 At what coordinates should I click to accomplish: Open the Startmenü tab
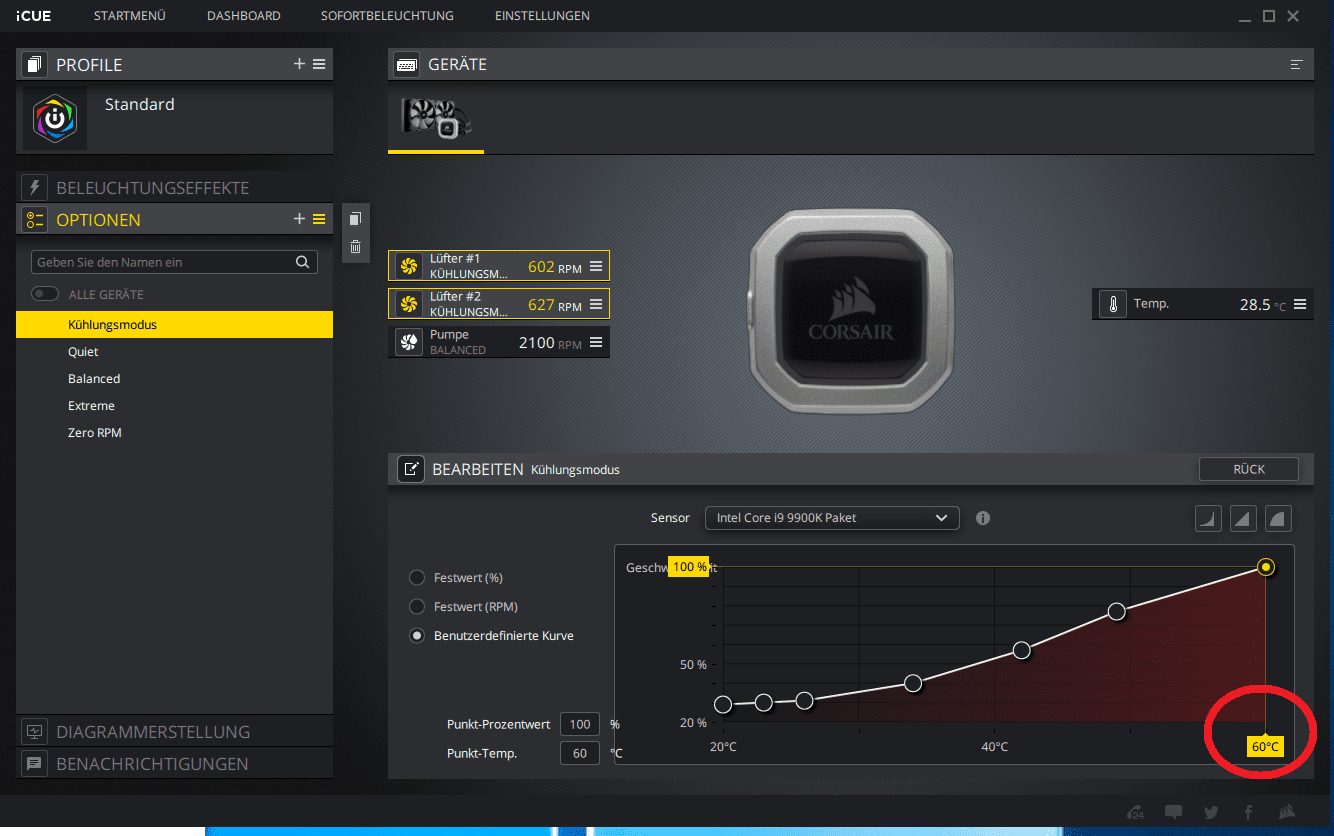point(130,16)
